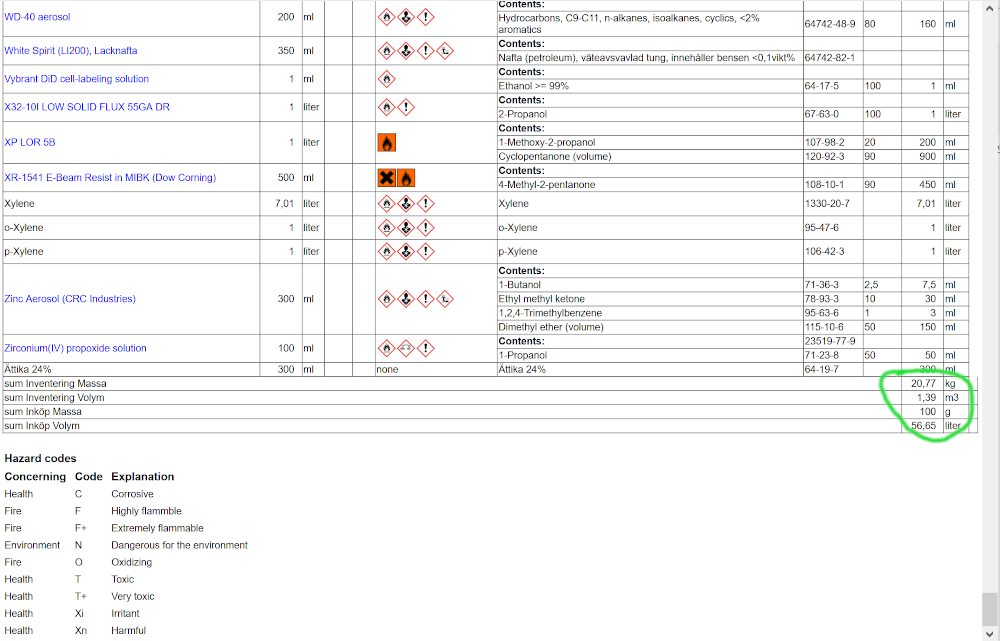Click the health hazard pictogram for Zinc Aerosol
Image resolution: width=1000 pixels, height=641 pixels.
click(x=406, y=298)
